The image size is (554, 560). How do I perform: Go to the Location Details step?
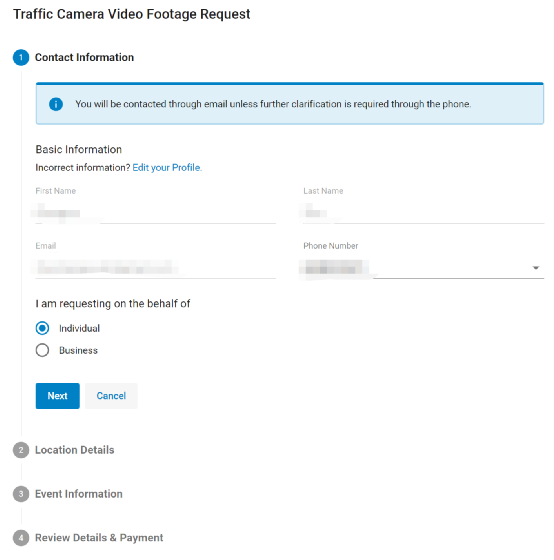(x=75, y=450)
